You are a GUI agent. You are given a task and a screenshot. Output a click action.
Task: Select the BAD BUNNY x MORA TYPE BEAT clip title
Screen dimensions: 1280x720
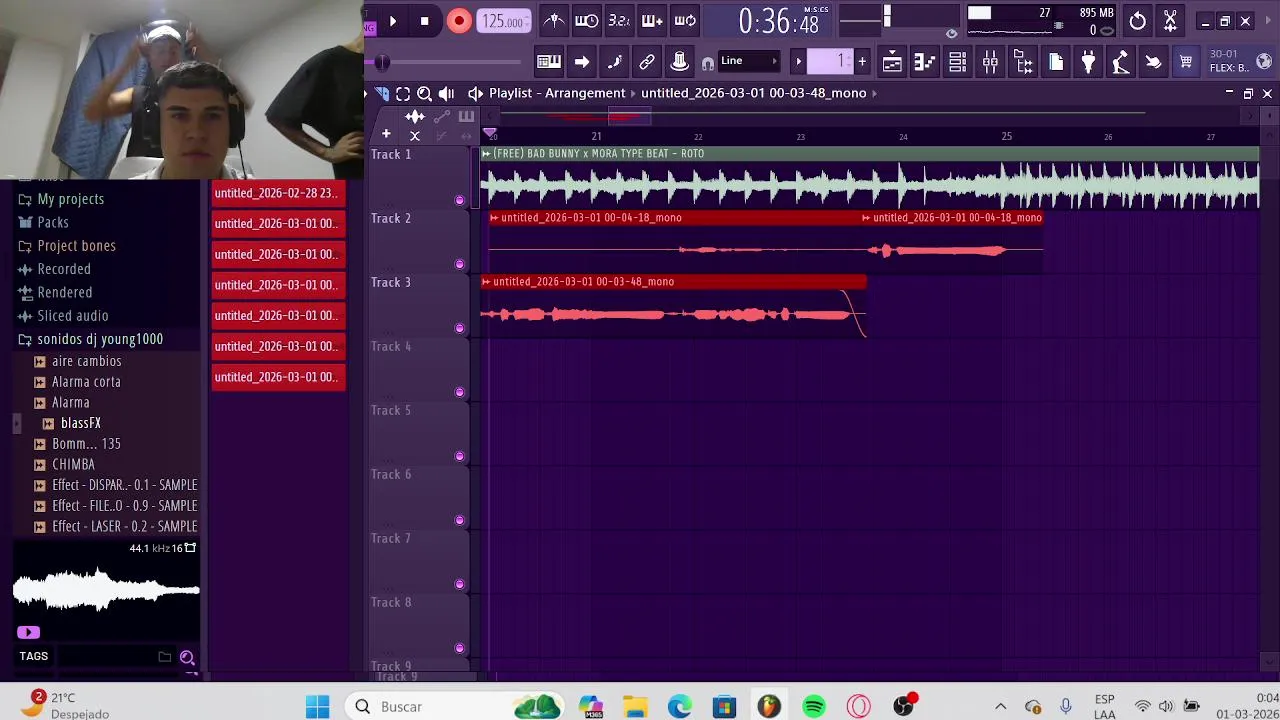click(x=598, y=153)
